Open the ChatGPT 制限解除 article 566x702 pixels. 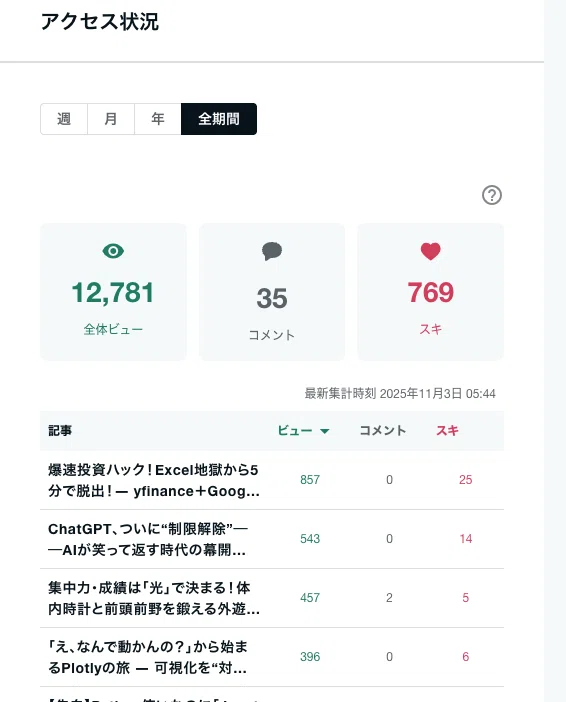click(x=148, y=539)
